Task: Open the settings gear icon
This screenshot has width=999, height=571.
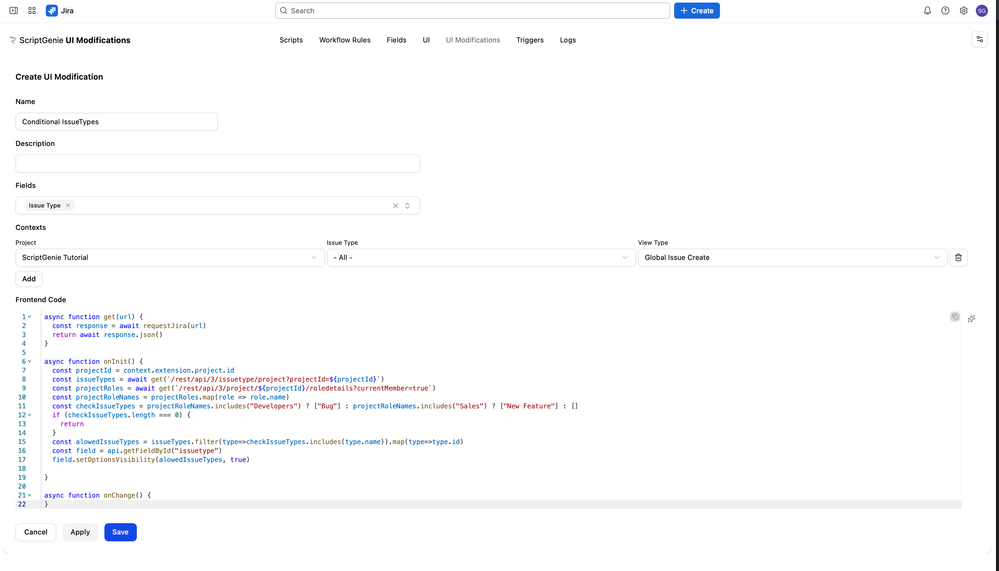Action: 963,11
